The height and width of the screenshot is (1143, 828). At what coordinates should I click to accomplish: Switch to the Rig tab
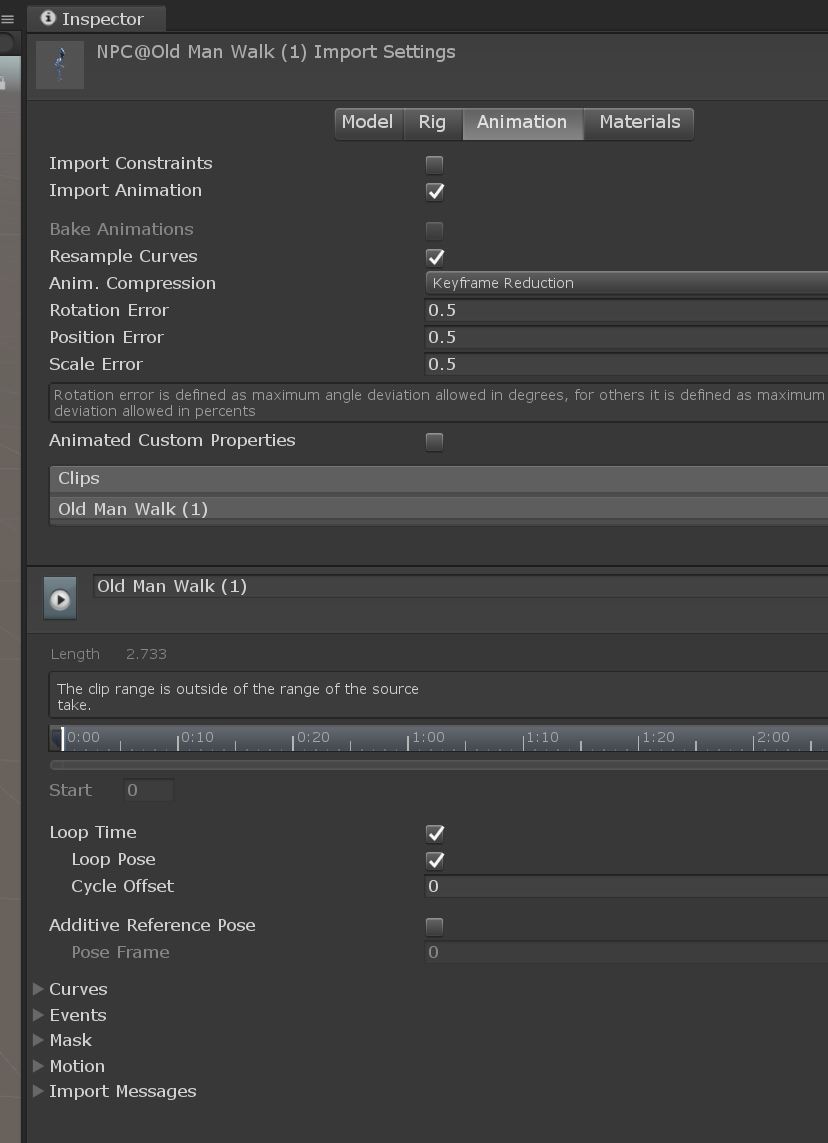point(432,122)
